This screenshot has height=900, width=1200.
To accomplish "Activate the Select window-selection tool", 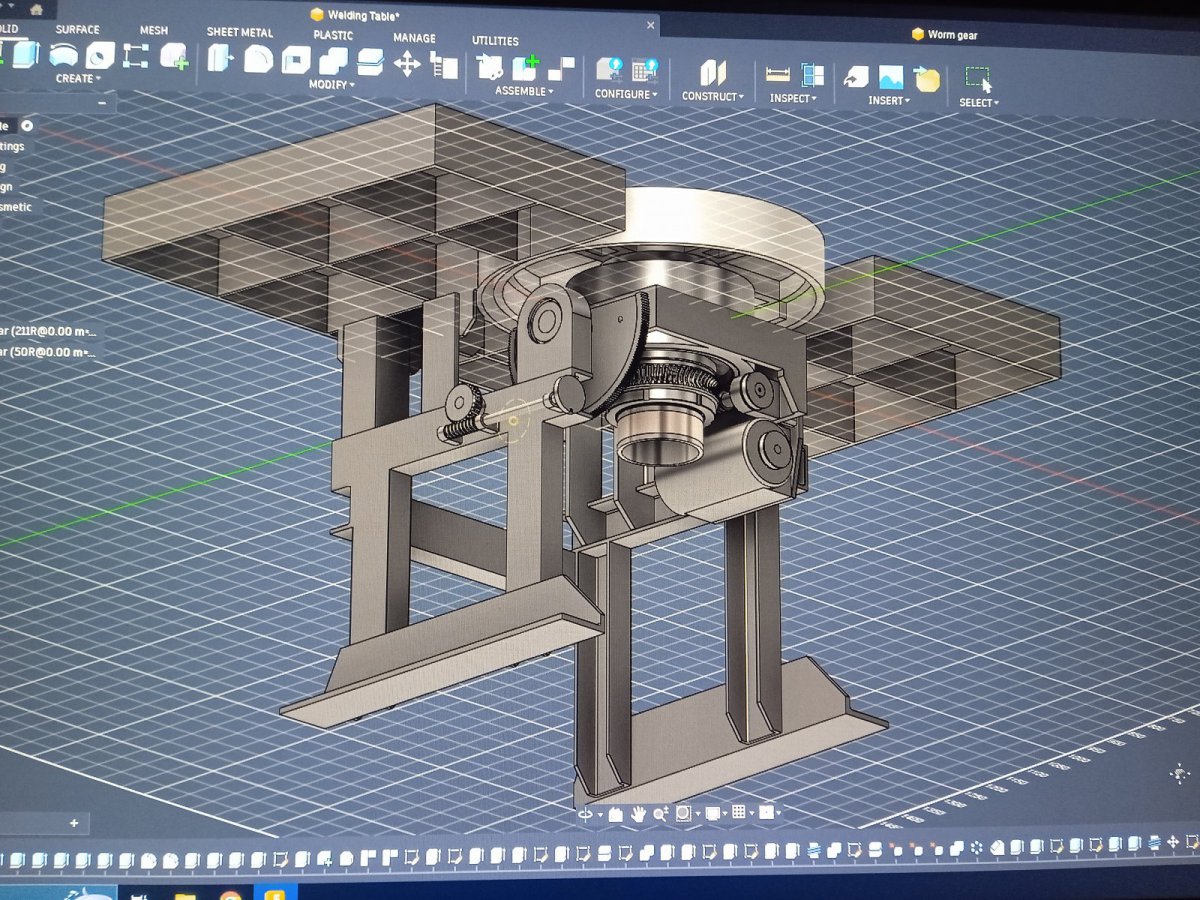I will 978,79.
